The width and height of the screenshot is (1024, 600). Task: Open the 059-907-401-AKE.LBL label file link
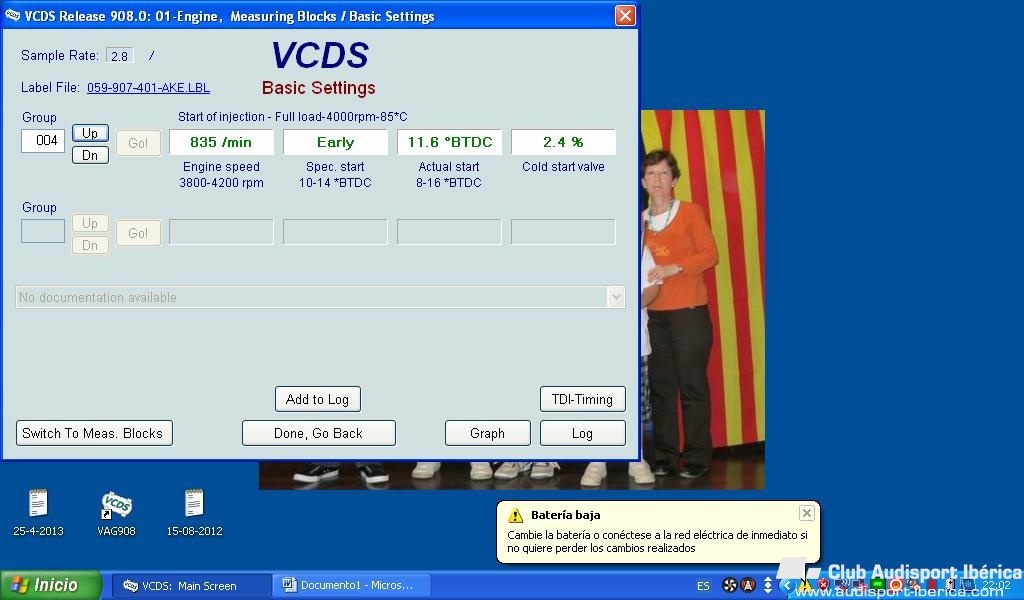(x=148, y=87)
